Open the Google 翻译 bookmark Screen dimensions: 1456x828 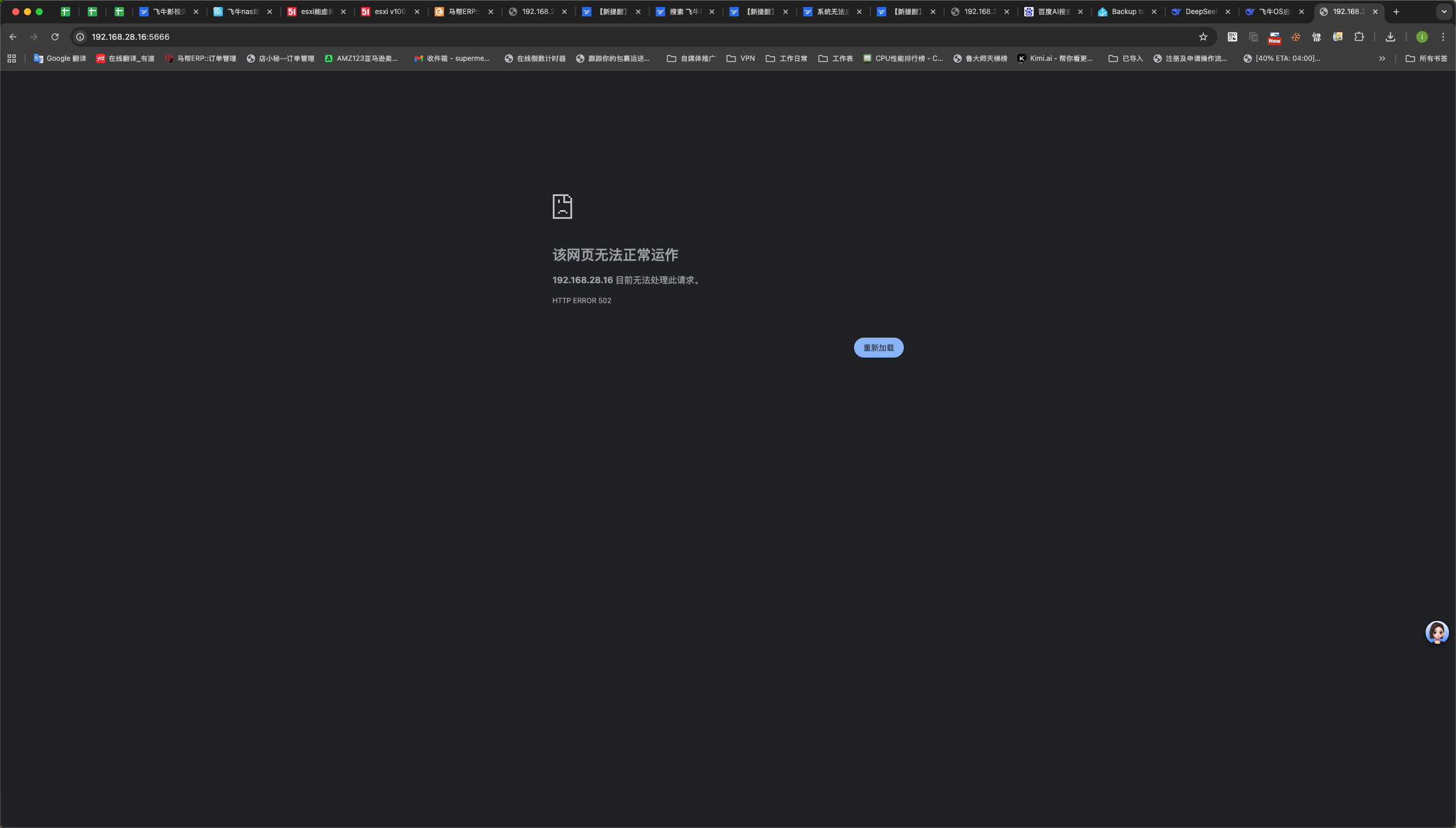click(60, 59)
